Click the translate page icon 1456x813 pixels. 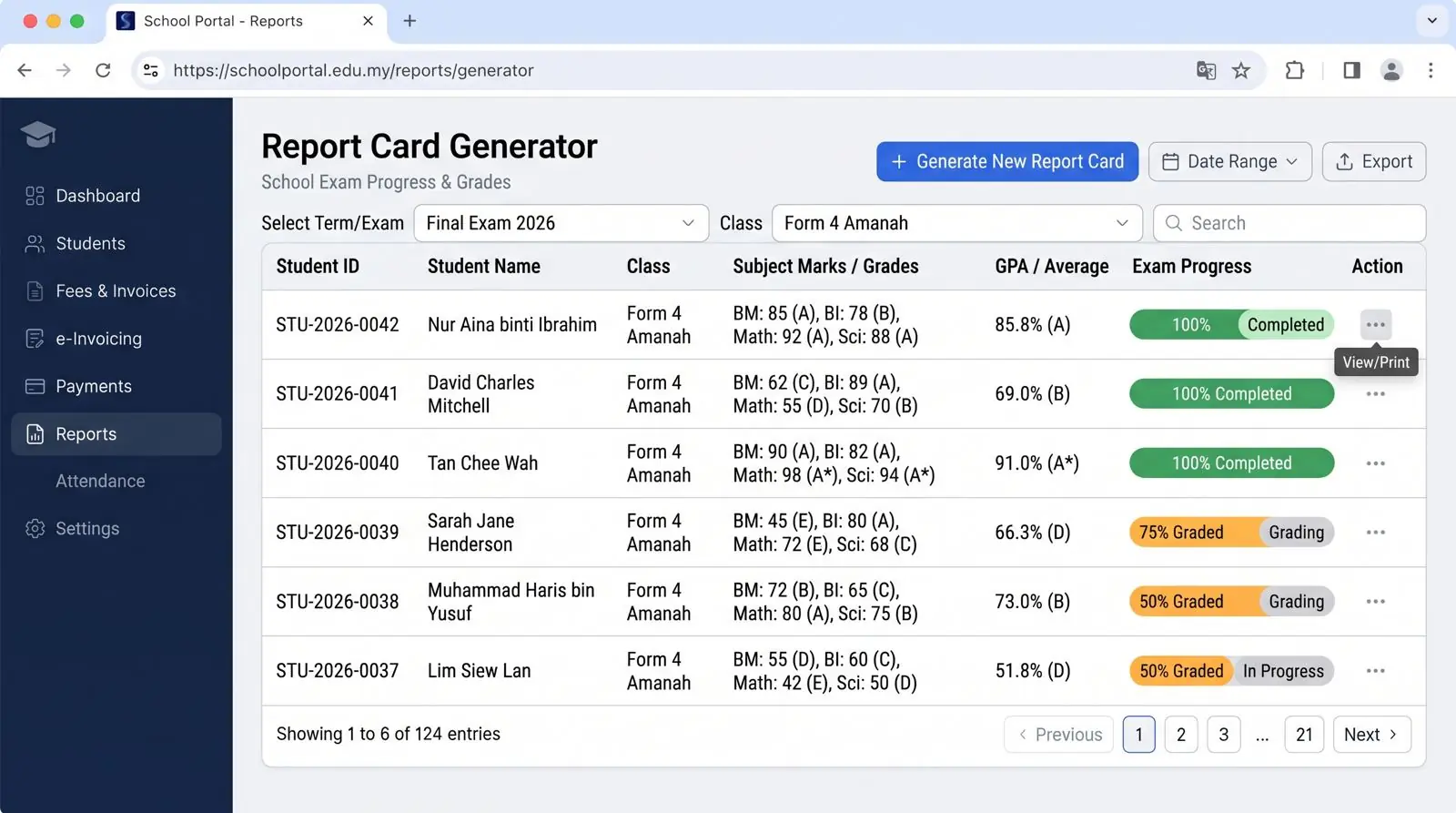[1206, 70]
